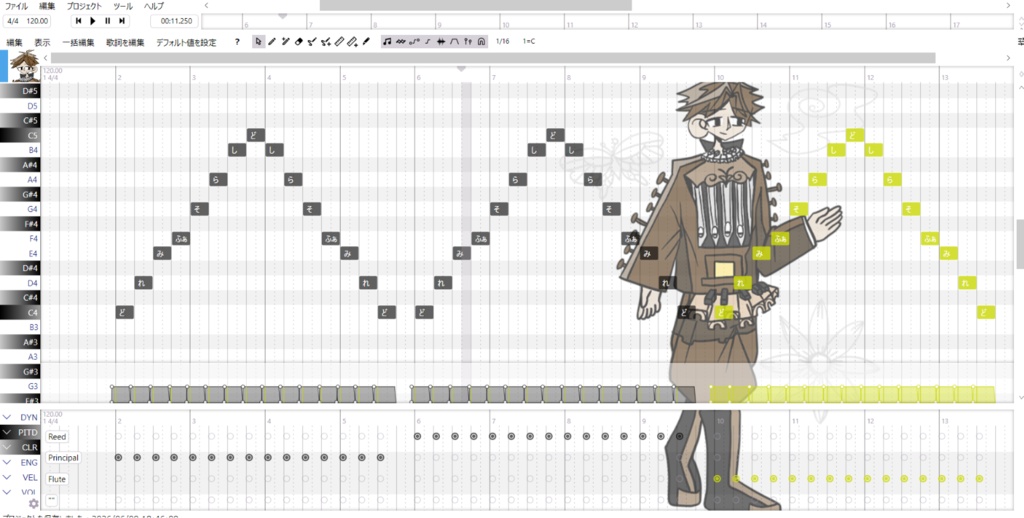Image resolution: width=1024 pixels, height=518 pixels.
Task: Open the デフォルト値を設定 menu item
Action: 186,42
